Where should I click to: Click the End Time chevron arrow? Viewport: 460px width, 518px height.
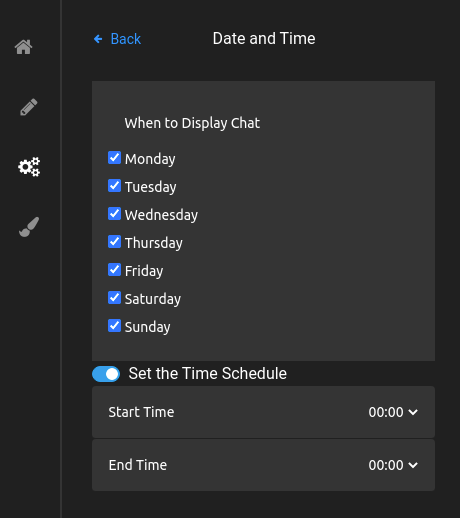[x=413, y=465]
